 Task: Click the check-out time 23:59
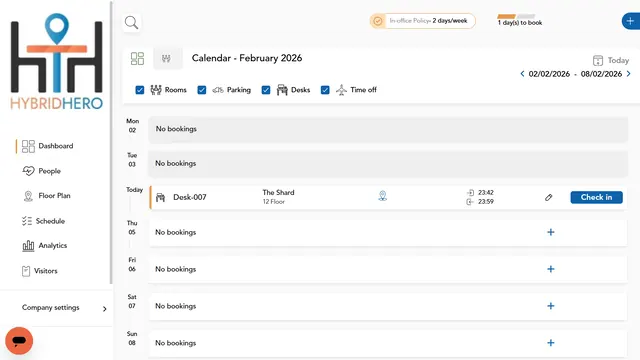[x=486, y=202]
